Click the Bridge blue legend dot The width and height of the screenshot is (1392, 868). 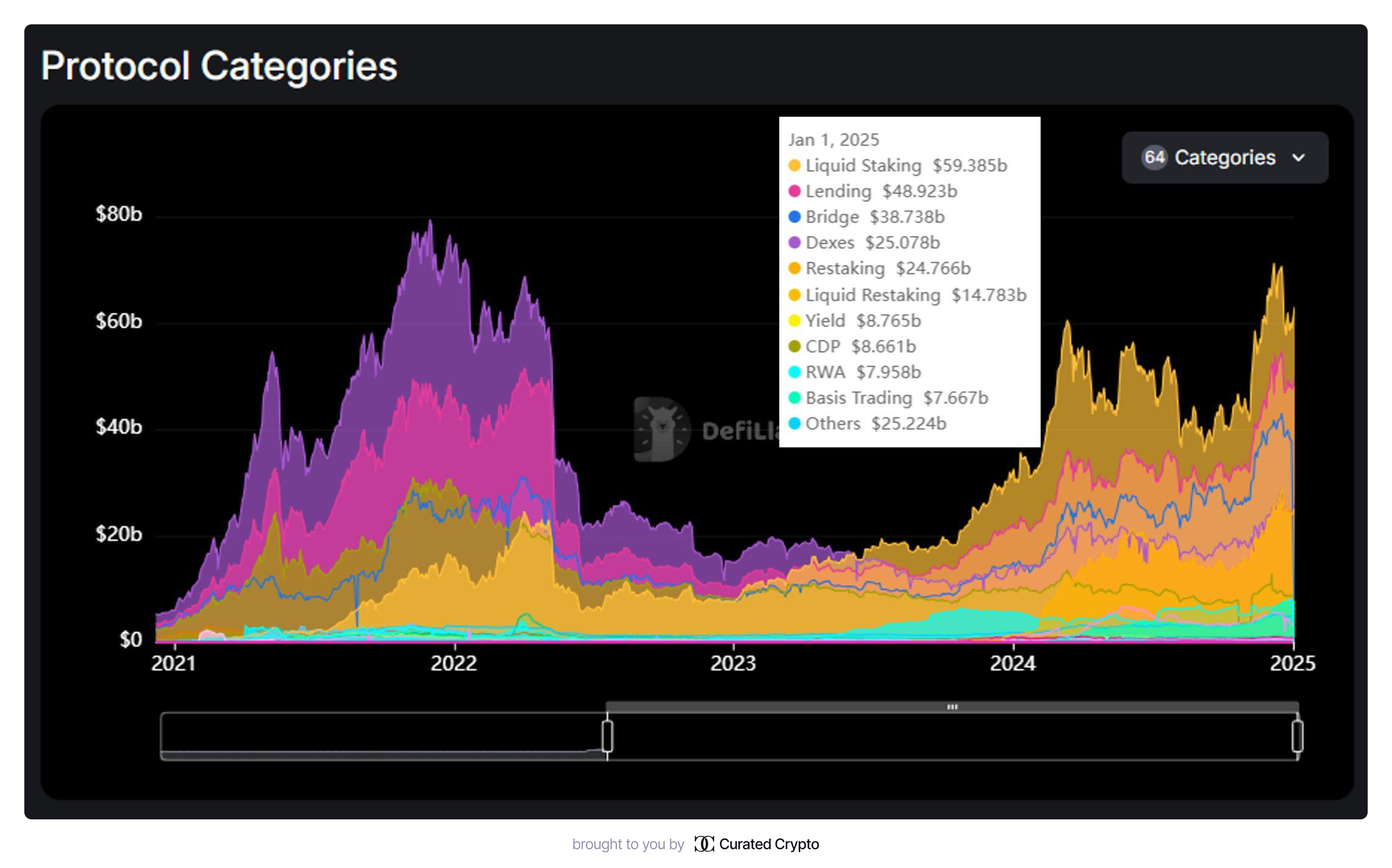pos(794,217)
